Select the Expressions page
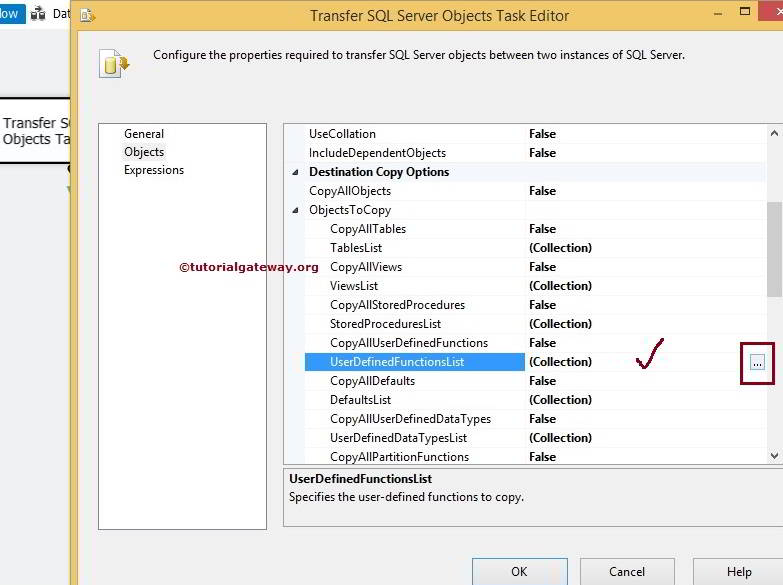The width and height of the screenshot is (783, 585). click(x=154, y=170)
